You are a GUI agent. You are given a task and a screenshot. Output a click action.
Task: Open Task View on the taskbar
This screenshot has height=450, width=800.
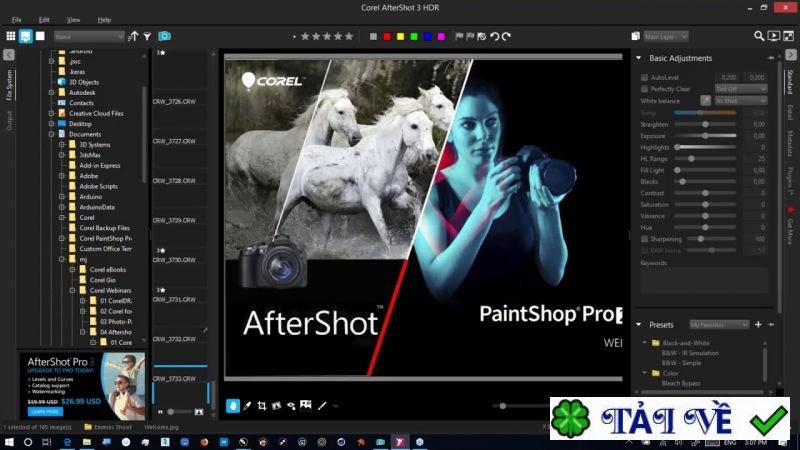46,442
